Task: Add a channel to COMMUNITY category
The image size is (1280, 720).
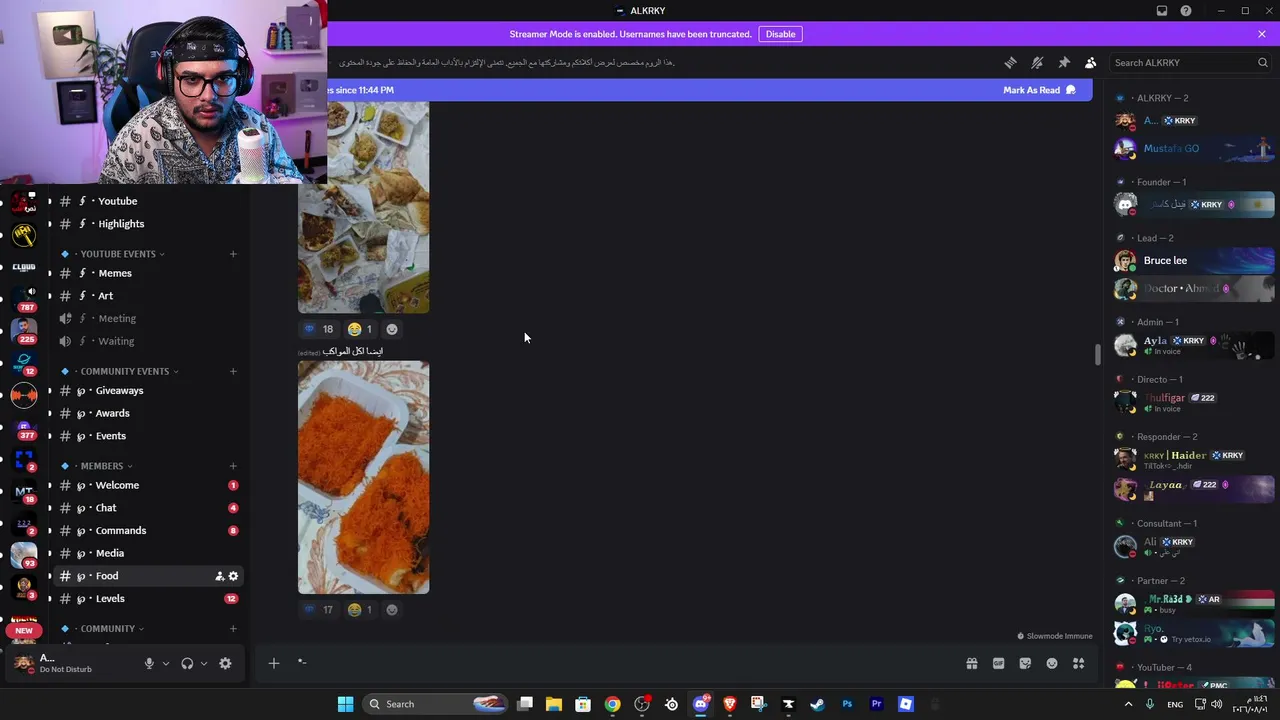Action: click(233, 629)
